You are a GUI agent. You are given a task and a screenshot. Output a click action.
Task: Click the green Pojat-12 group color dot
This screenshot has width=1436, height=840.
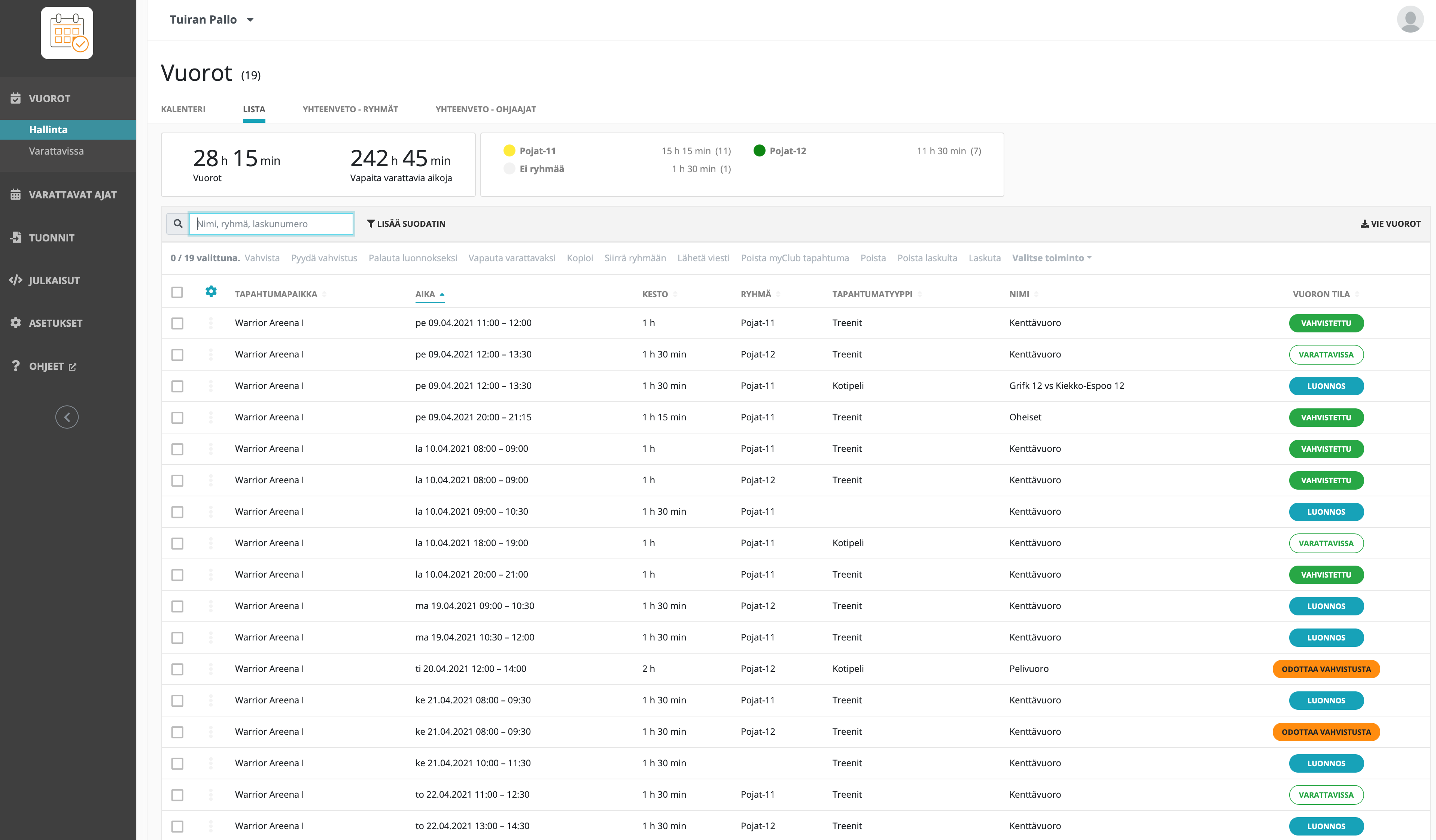[x=759, y=150]
